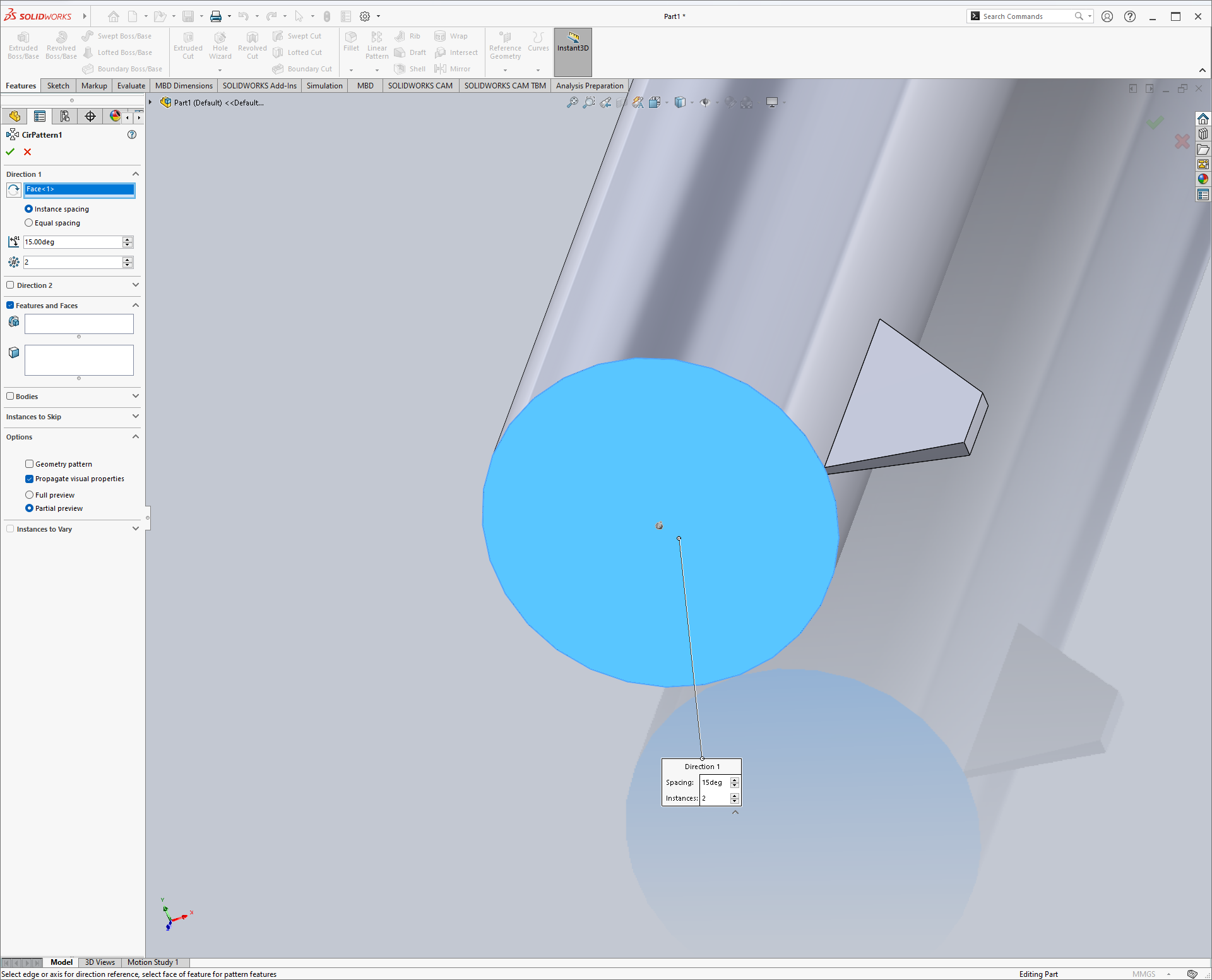
Task: Toggle Features and Faces checkbox
Action: pyautogui.click(x=10, y=306)
